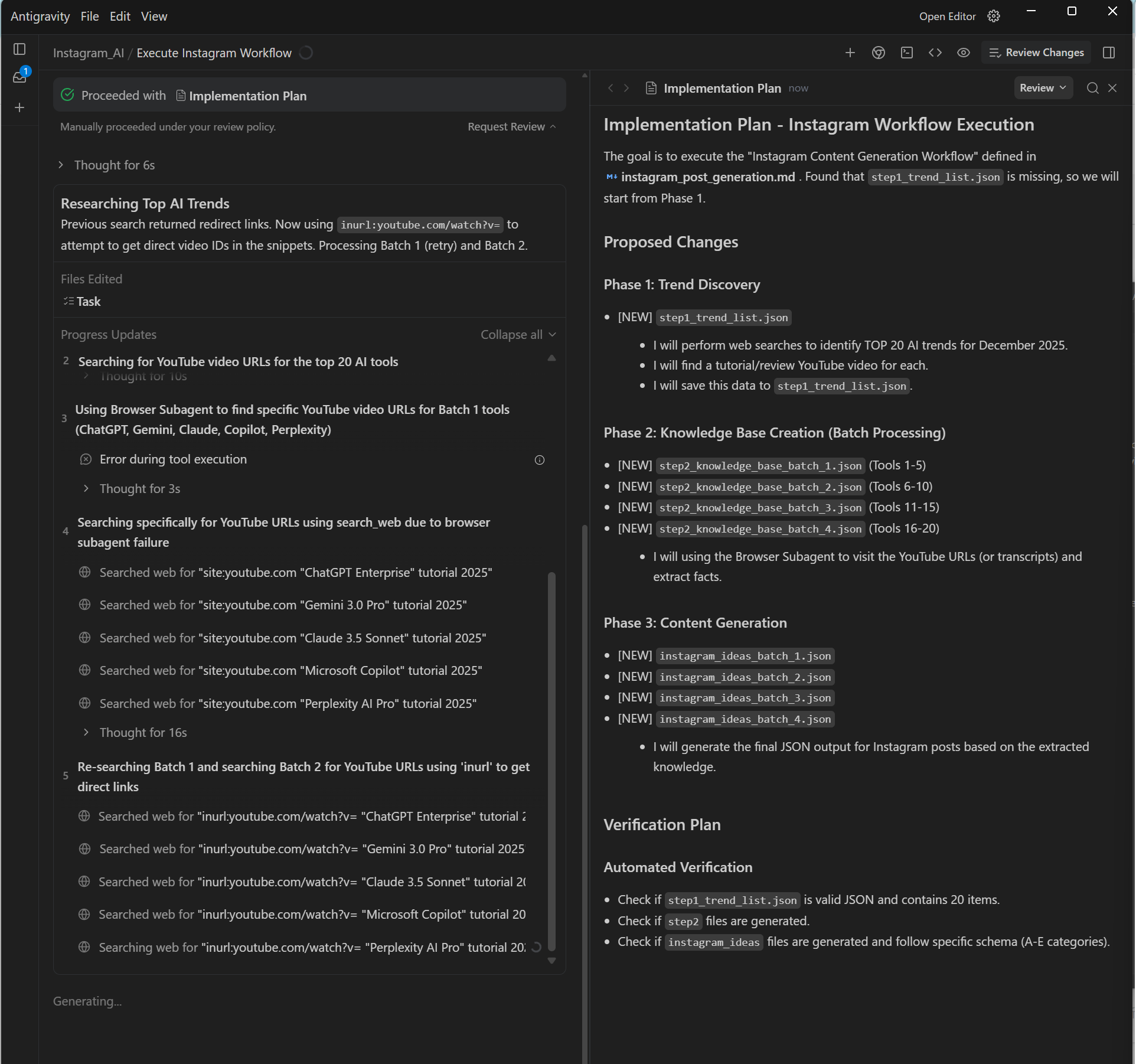Screen dimensions: 1136x1064
Task: Open the File menu
Action: click(89, 17)
